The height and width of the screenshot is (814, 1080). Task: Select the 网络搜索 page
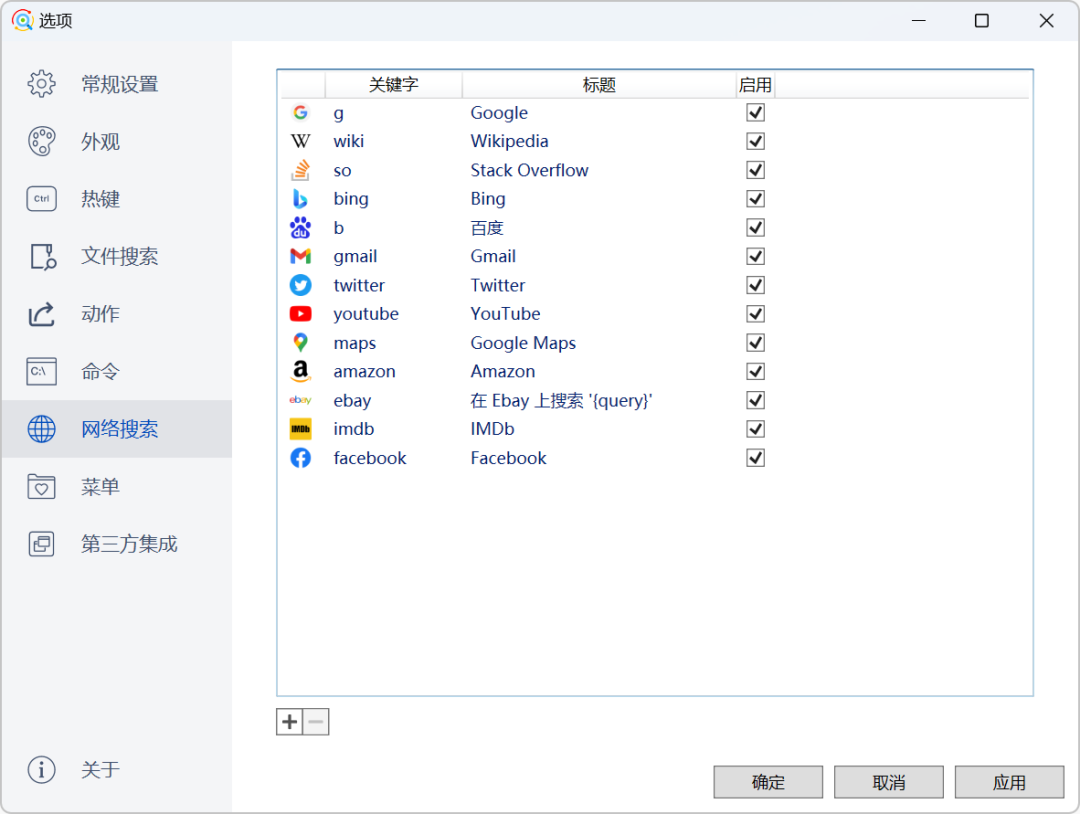pyautogui.click(x=117, y=429)
